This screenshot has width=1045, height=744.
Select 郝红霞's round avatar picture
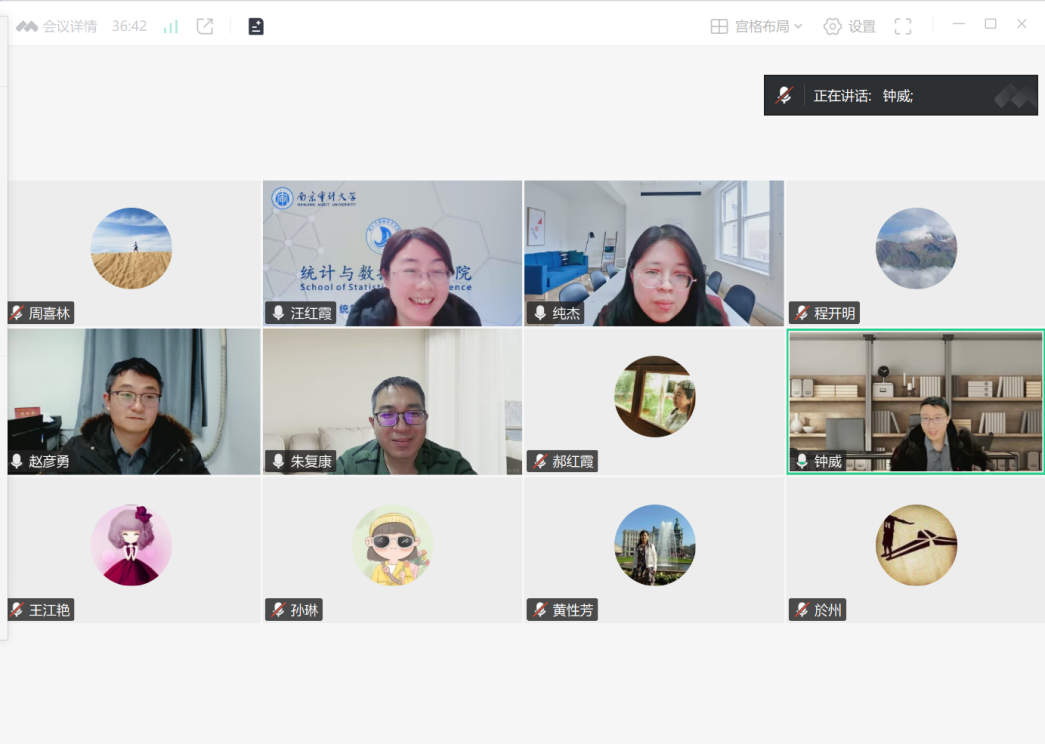pos(654,397)
